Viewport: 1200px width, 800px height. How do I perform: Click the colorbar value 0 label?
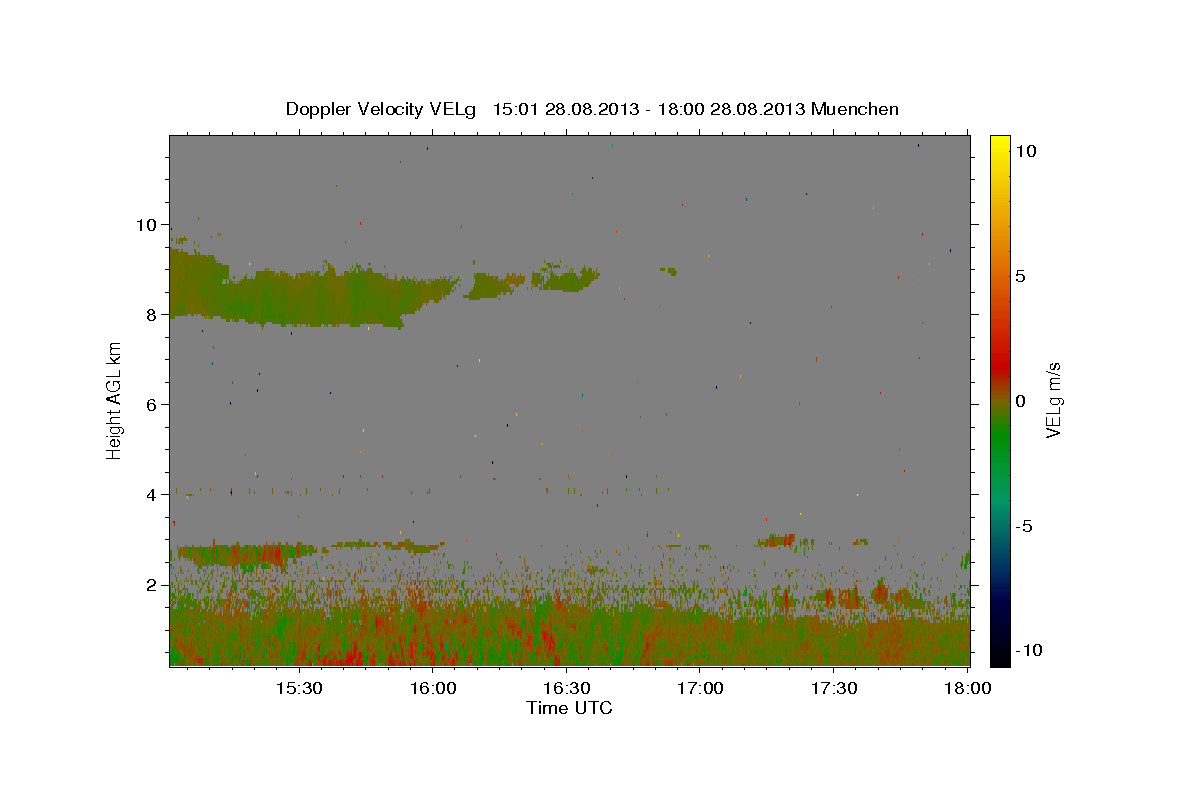click(x=1020, y=401)
